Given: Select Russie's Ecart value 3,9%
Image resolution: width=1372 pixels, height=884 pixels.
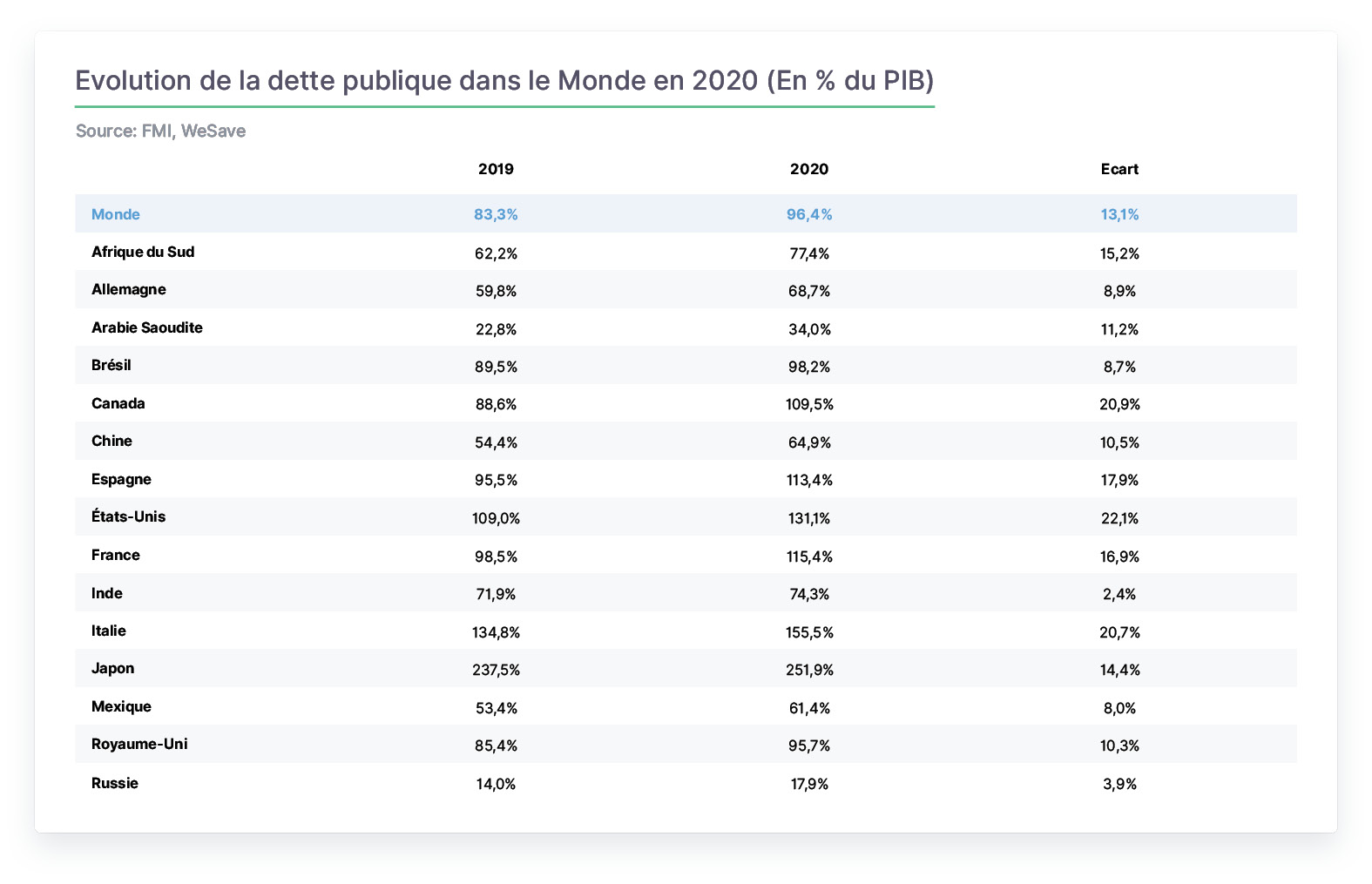Looking at the screenshot, I should [x=1119, y=784].
